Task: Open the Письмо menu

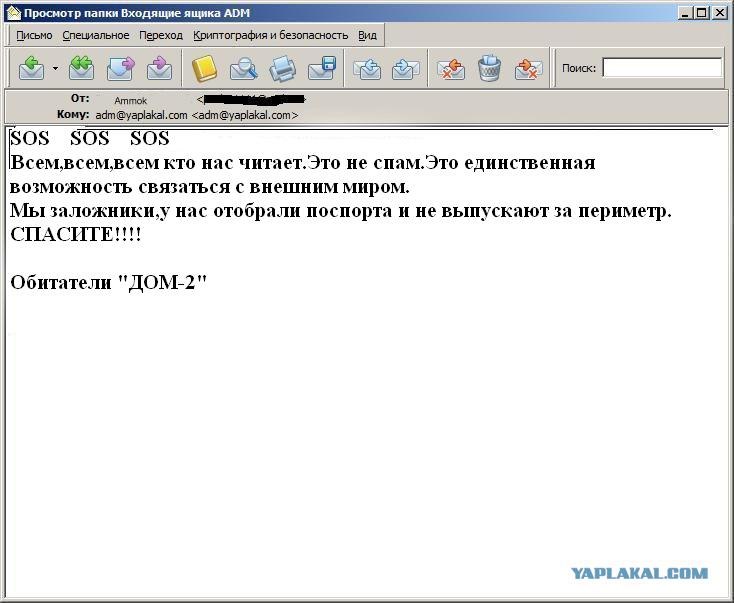Action: tap(34, 36)
